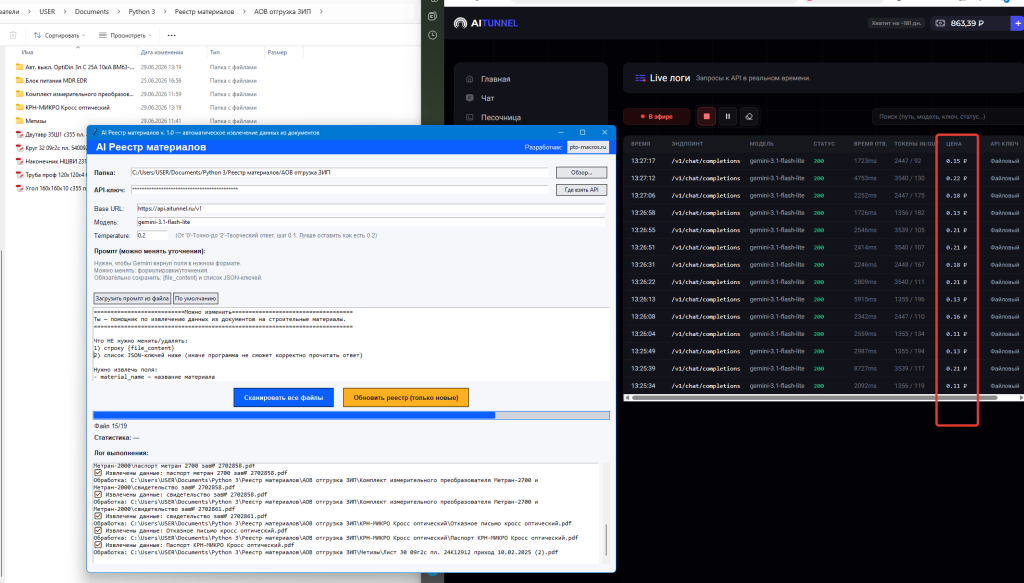Add funds with the plus button
The image size is (1024, 583).
pyautogui.click(x=1017, y=23)
